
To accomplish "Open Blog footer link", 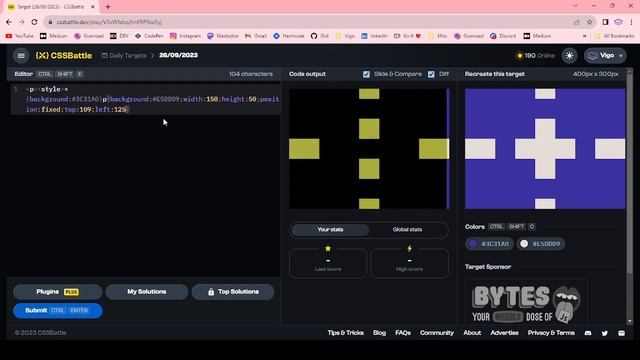I will (x=379, y=333).
